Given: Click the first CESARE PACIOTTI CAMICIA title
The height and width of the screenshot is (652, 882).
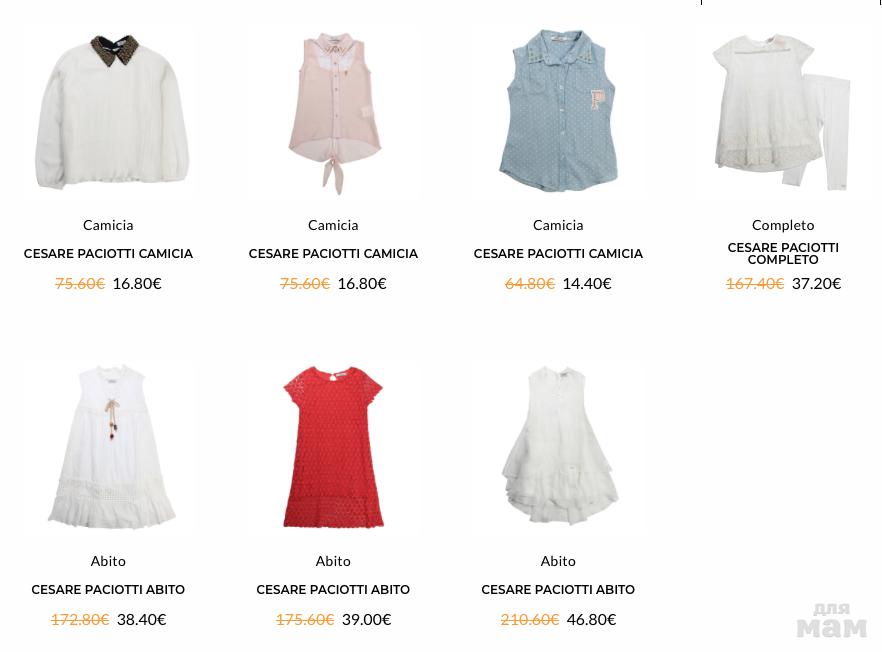Looking at the screenshot, I should coord(108,254).
